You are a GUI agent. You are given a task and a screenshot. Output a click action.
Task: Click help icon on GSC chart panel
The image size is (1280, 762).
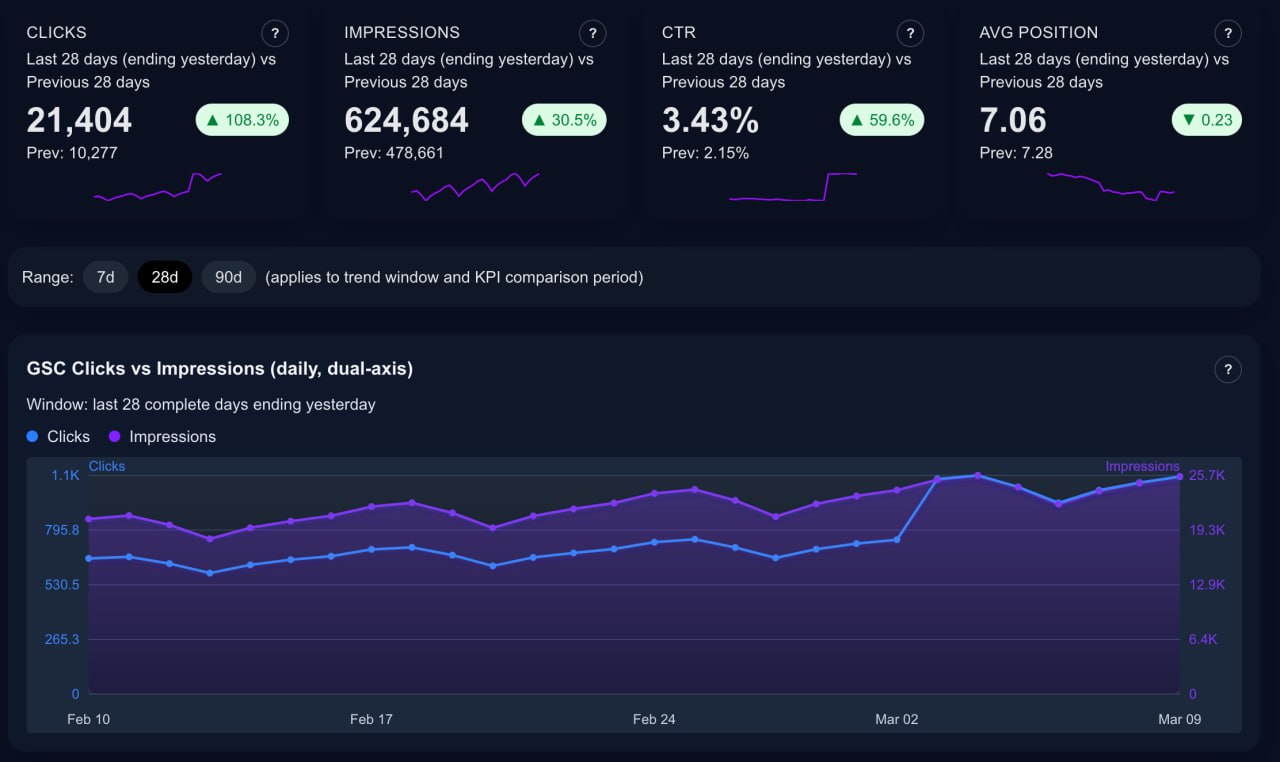click(x=1228, y=369)
